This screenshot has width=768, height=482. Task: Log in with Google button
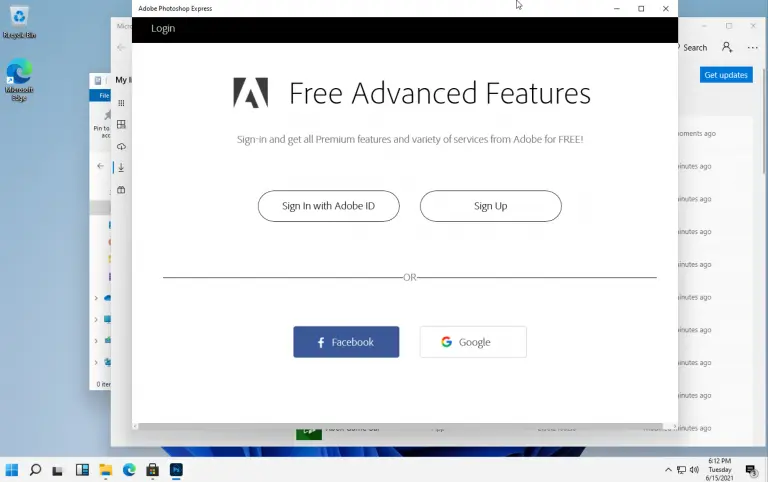point(473,342)
